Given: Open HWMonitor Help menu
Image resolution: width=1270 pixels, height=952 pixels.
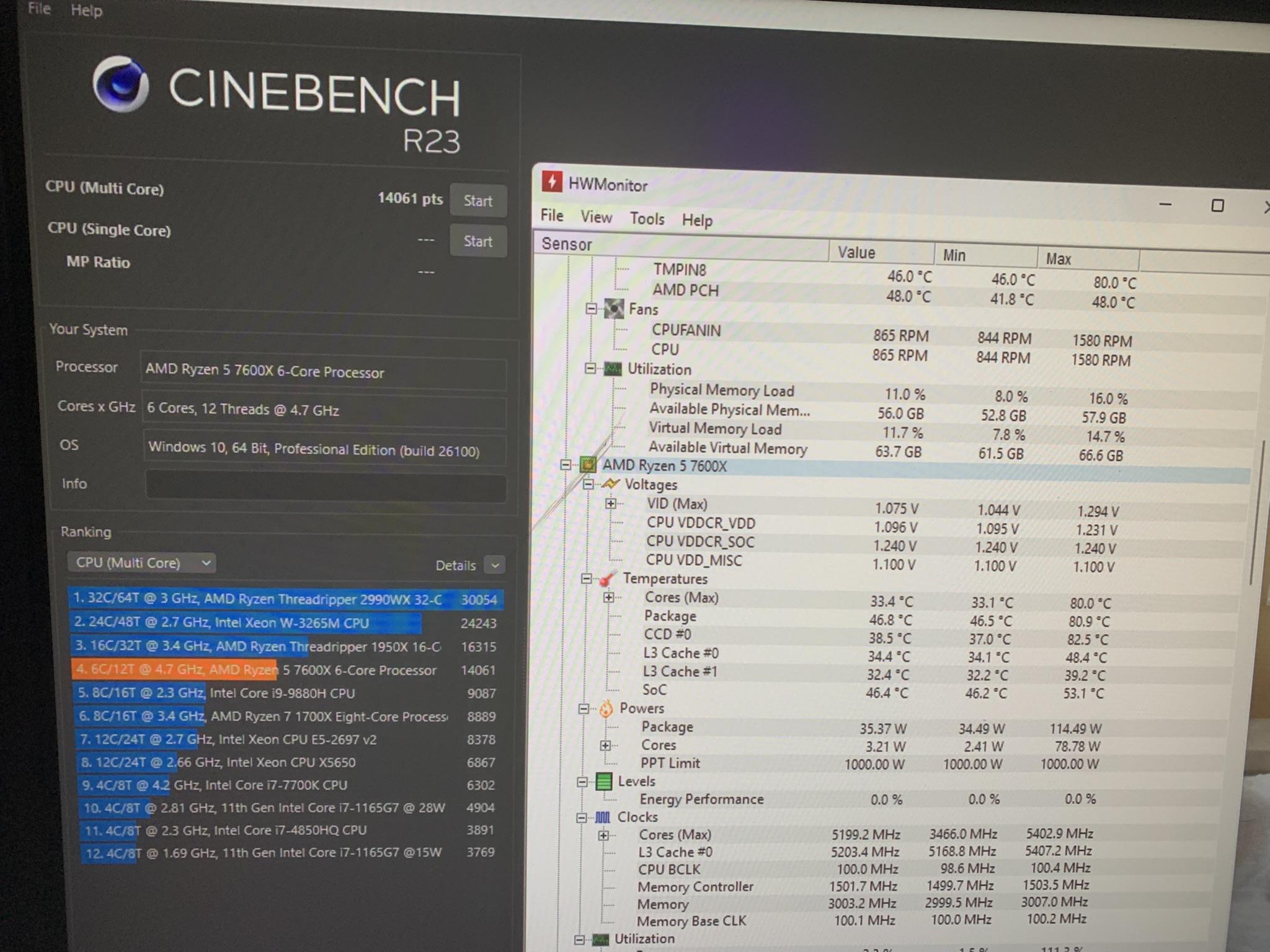Looking at the screenshot, I should coord(697,220).
